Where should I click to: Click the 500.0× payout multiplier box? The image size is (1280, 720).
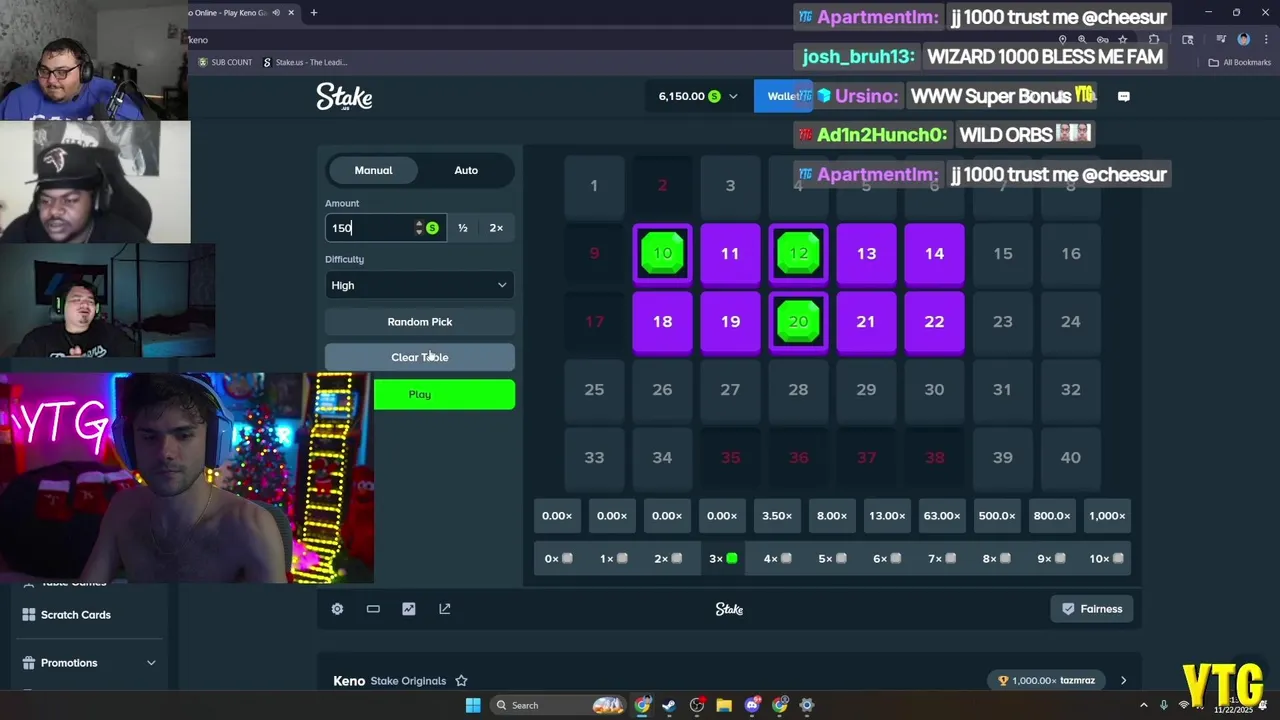pyautogui.click(x=997, y=516)
